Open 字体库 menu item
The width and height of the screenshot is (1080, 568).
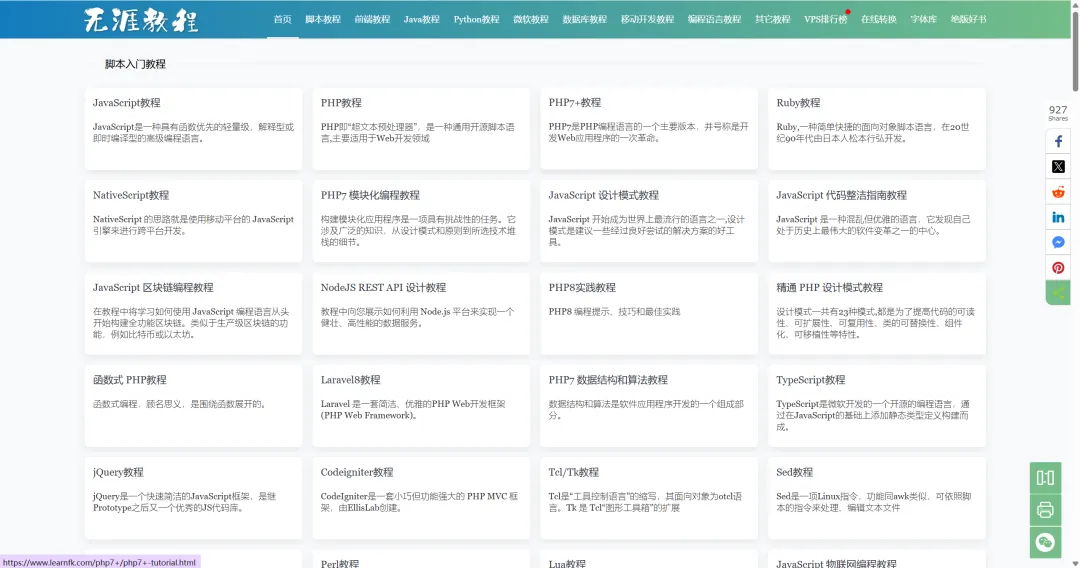click(923, 19)
